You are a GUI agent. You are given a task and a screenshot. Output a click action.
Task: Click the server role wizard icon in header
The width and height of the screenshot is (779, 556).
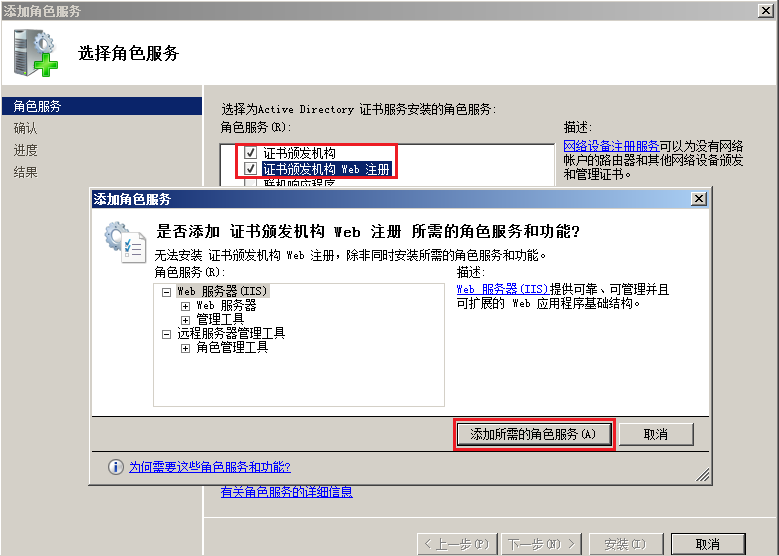coord(36,53)
